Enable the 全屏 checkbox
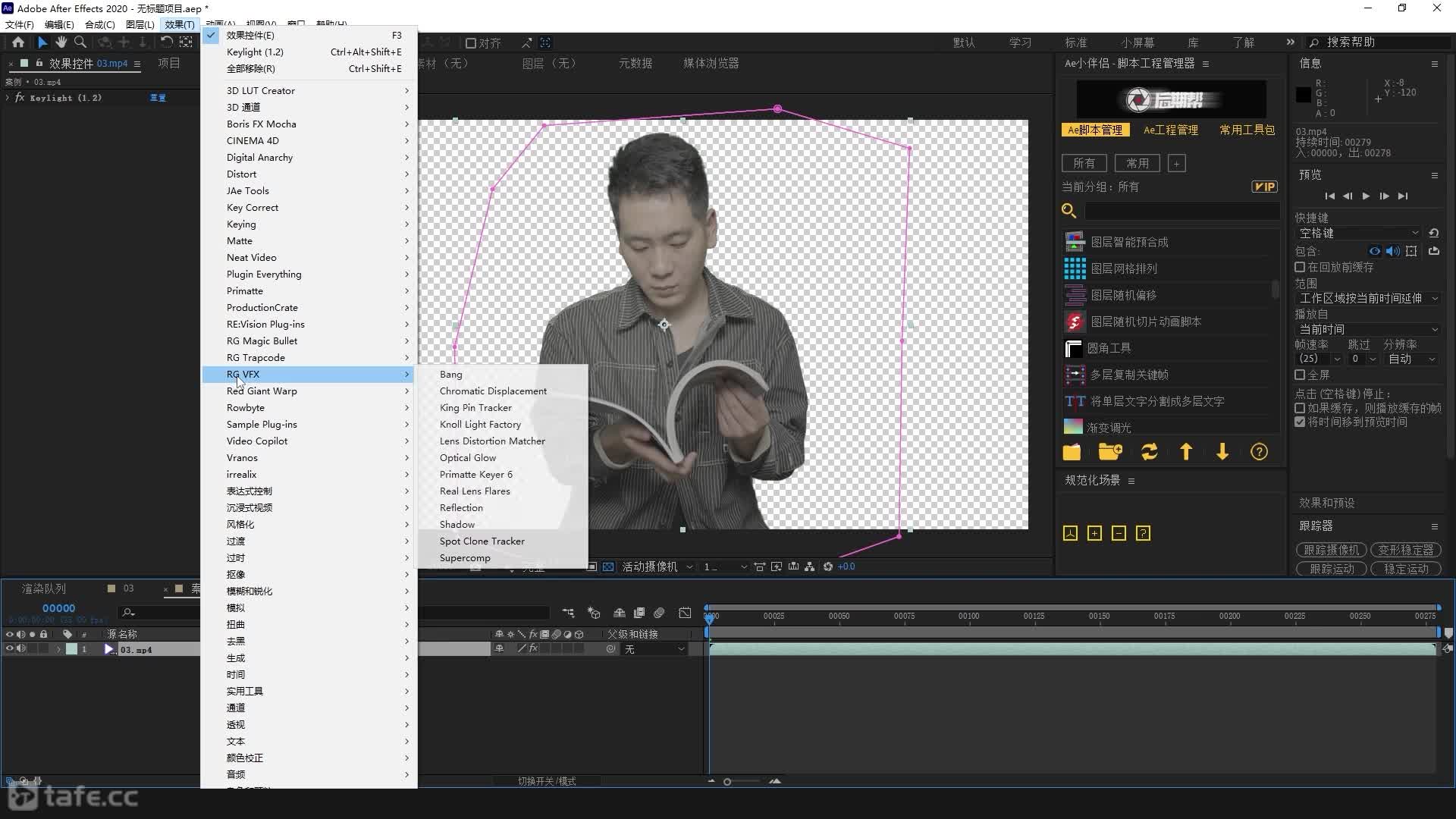 point(1300,375)
